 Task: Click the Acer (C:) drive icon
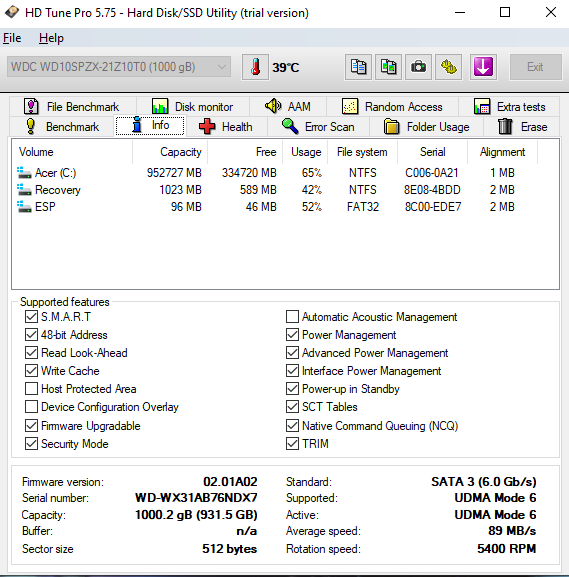(24, 173)
